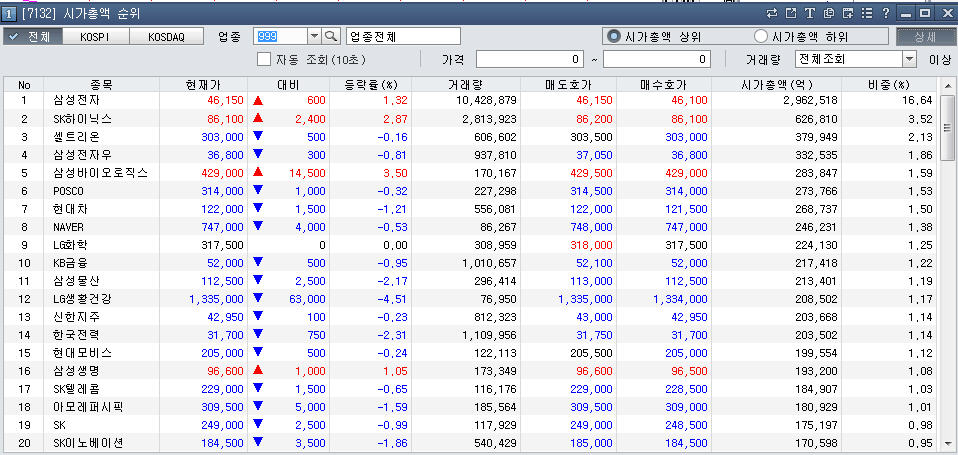
Task: Click the swap arrows icon in title bar
Action: pos(771,13)
